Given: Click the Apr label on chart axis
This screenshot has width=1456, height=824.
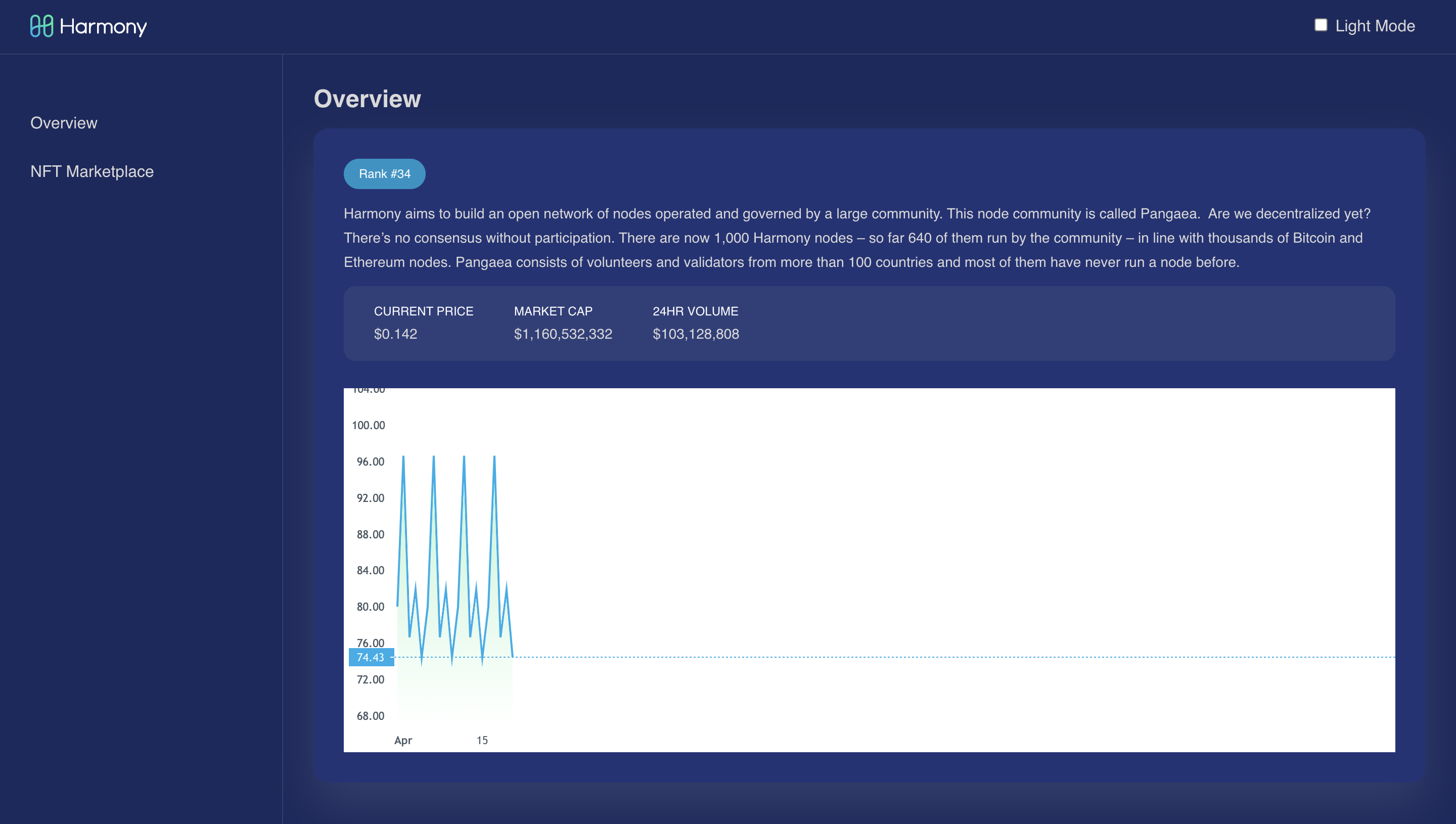Looking at the screenshot, I should tap(403, 740).
